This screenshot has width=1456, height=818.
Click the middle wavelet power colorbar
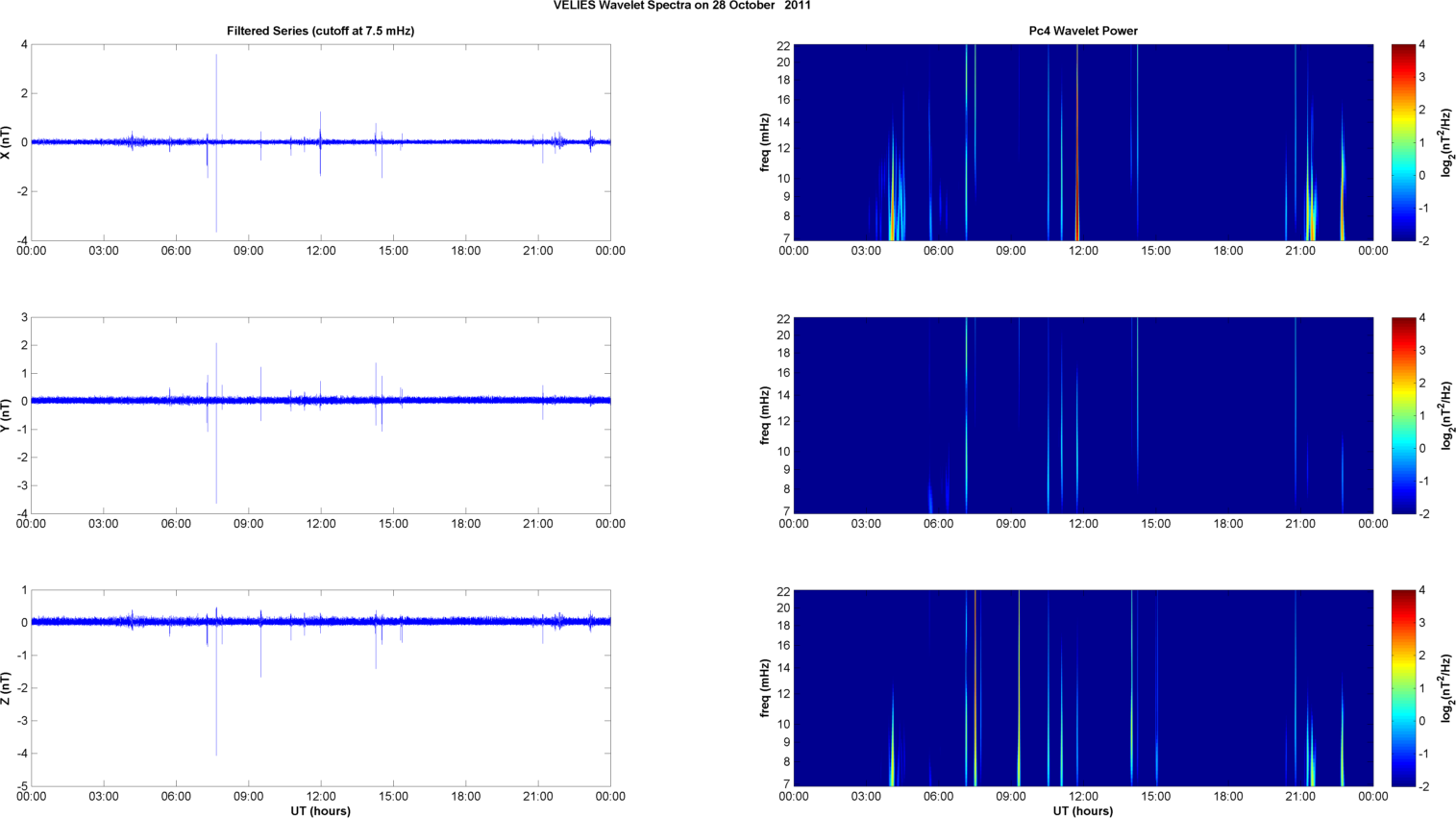coord(1403,415)
